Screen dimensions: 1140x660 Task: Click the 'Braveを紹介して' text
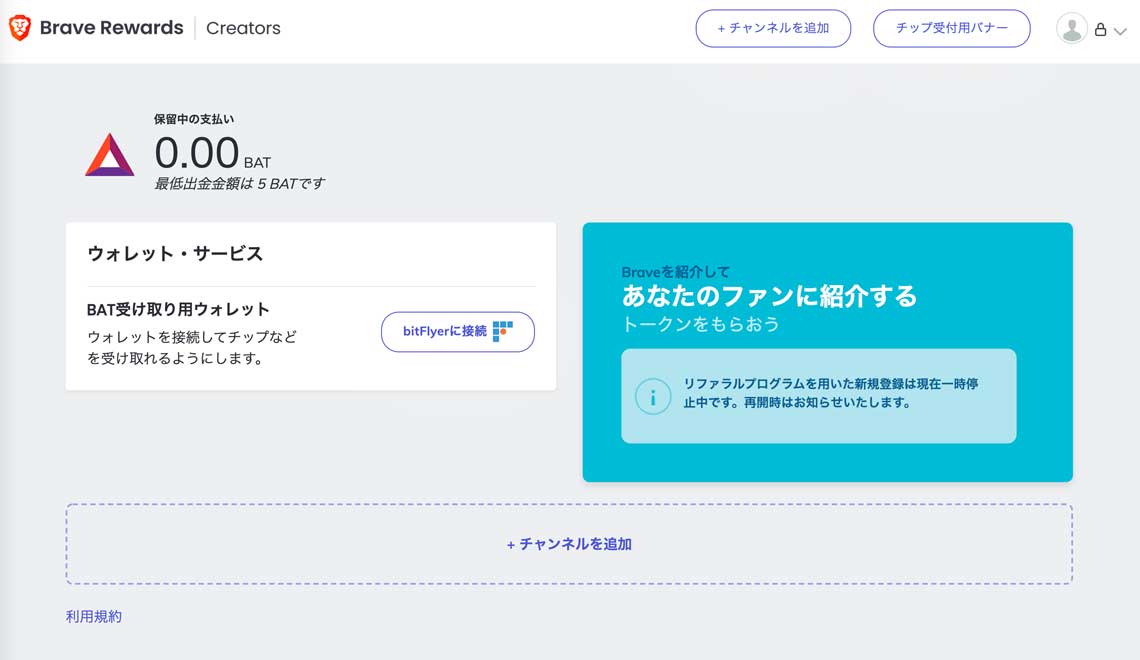click(675, 272)
